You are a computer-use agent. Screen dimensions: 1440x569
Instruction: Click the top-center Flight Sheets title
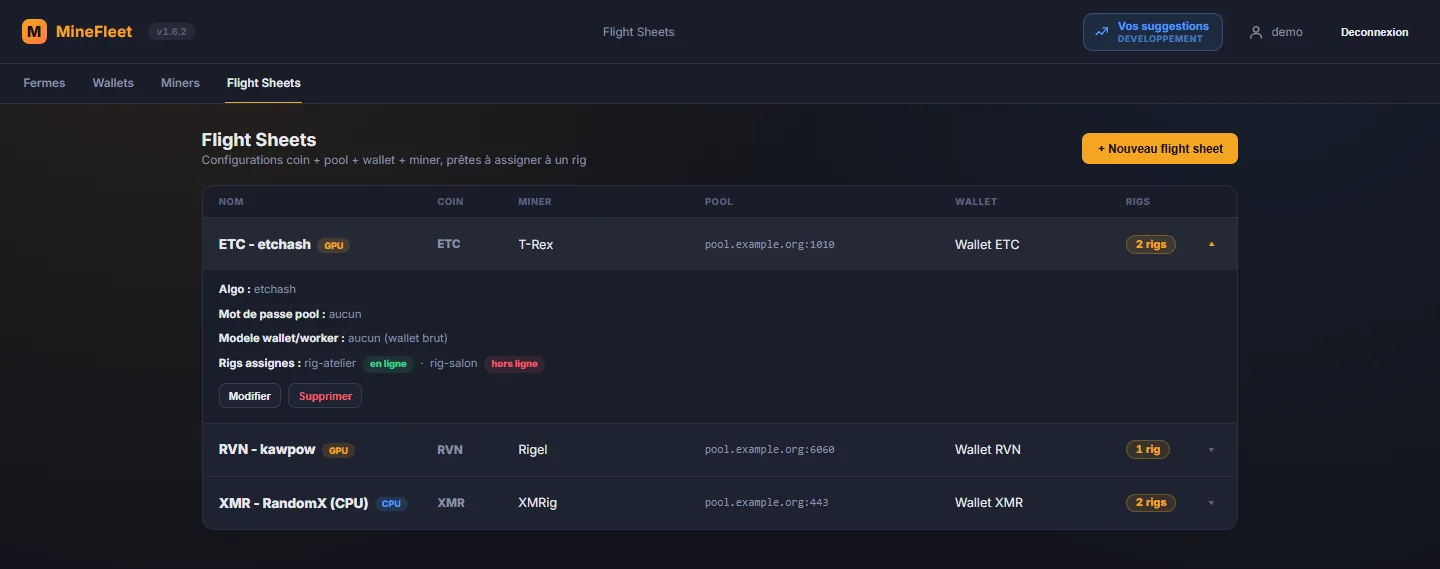[x=639, y=32]
